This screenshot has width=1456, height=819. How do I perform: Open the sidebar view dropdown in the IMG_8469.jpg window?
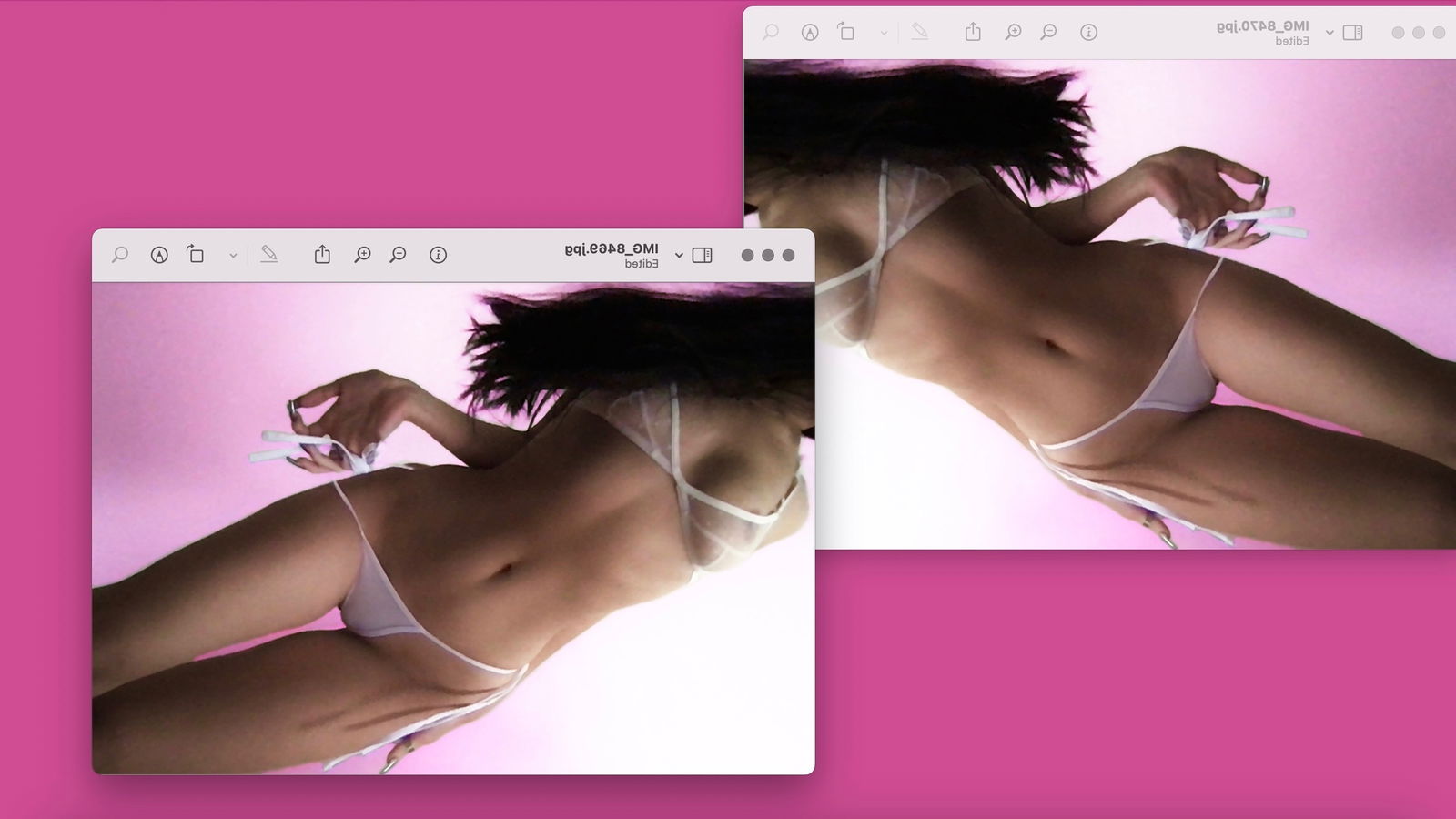pyautogui.click(x=679, y=256)
